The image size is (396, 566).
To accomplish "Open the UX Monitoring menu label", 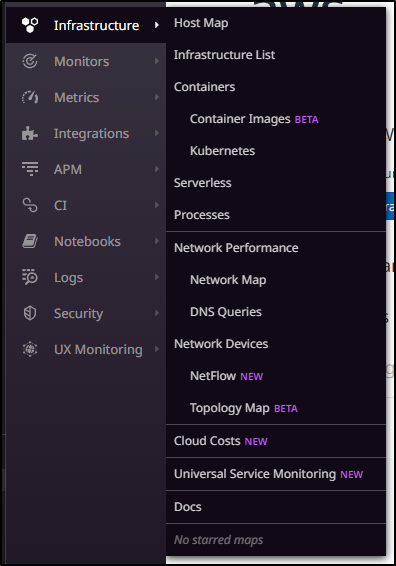I will [98, 350].
